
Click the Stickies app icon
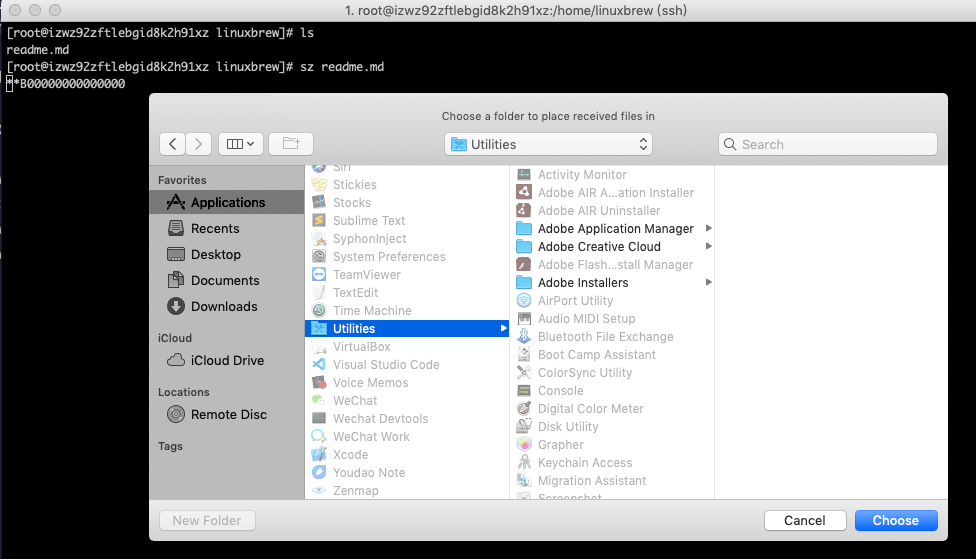[x=319, y=184]
